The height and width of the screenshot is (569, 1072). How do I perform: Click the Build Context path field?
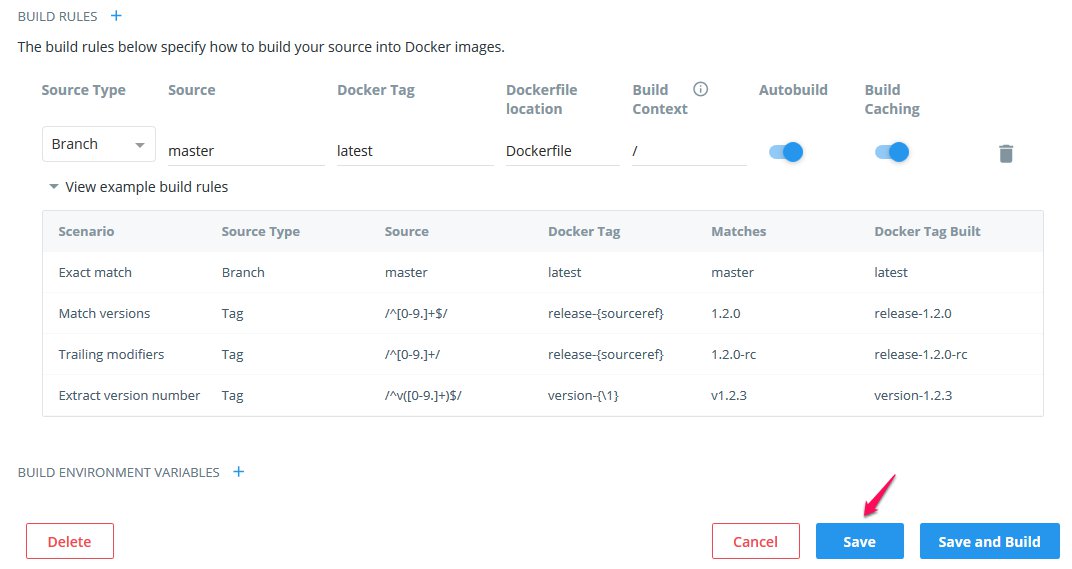[688, 151]
